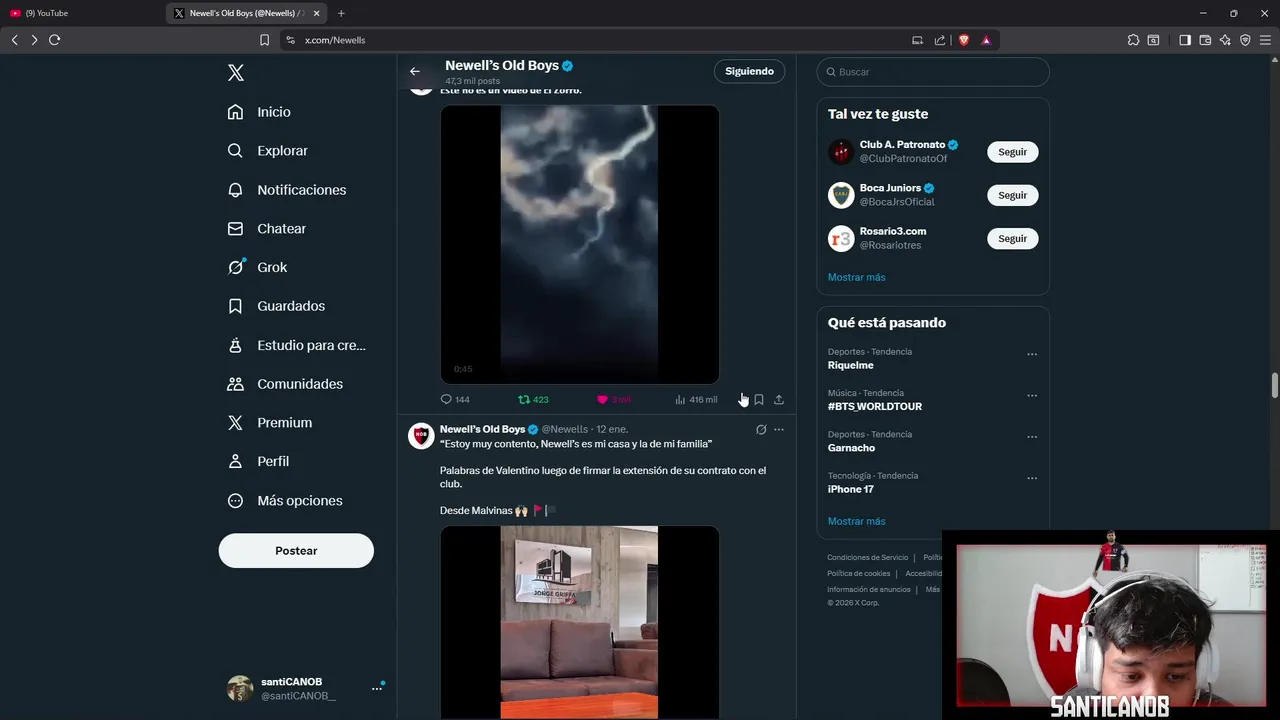Play the lightning video thumbnail
The image size is (1280, 720).
(580, 244)
